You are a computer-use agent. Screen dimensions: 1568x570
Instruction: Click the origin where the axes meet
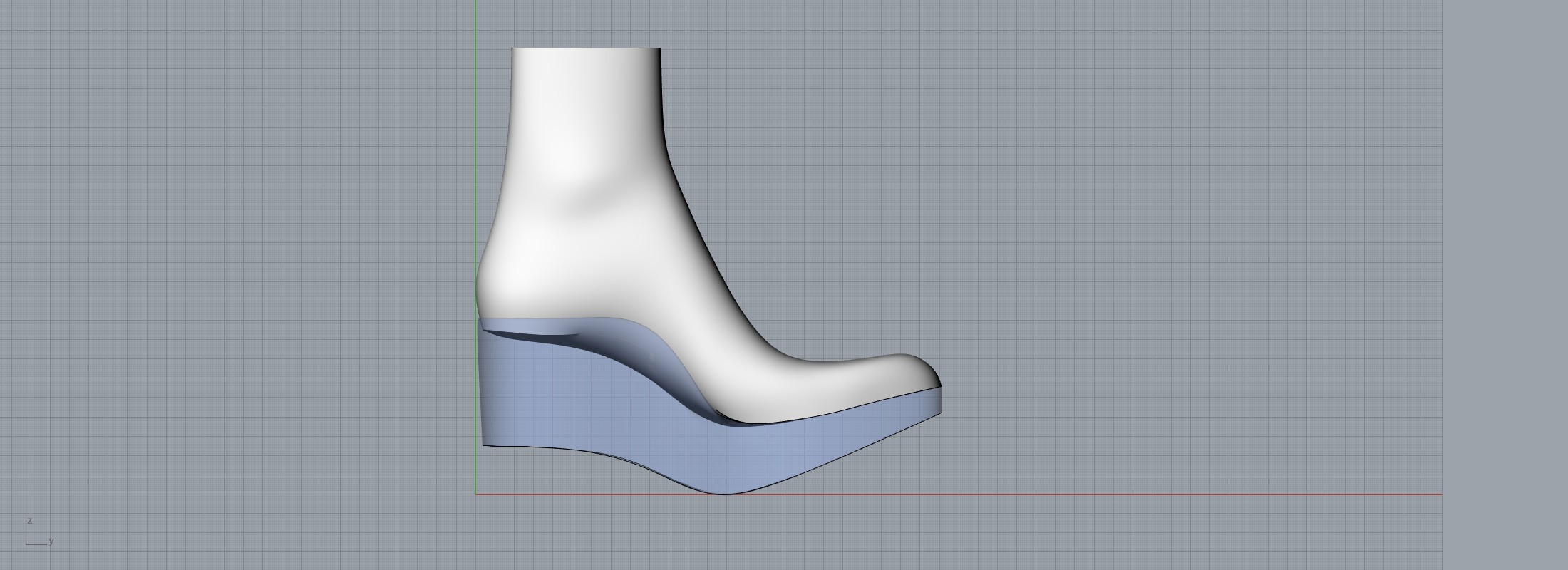click(475, 494)
